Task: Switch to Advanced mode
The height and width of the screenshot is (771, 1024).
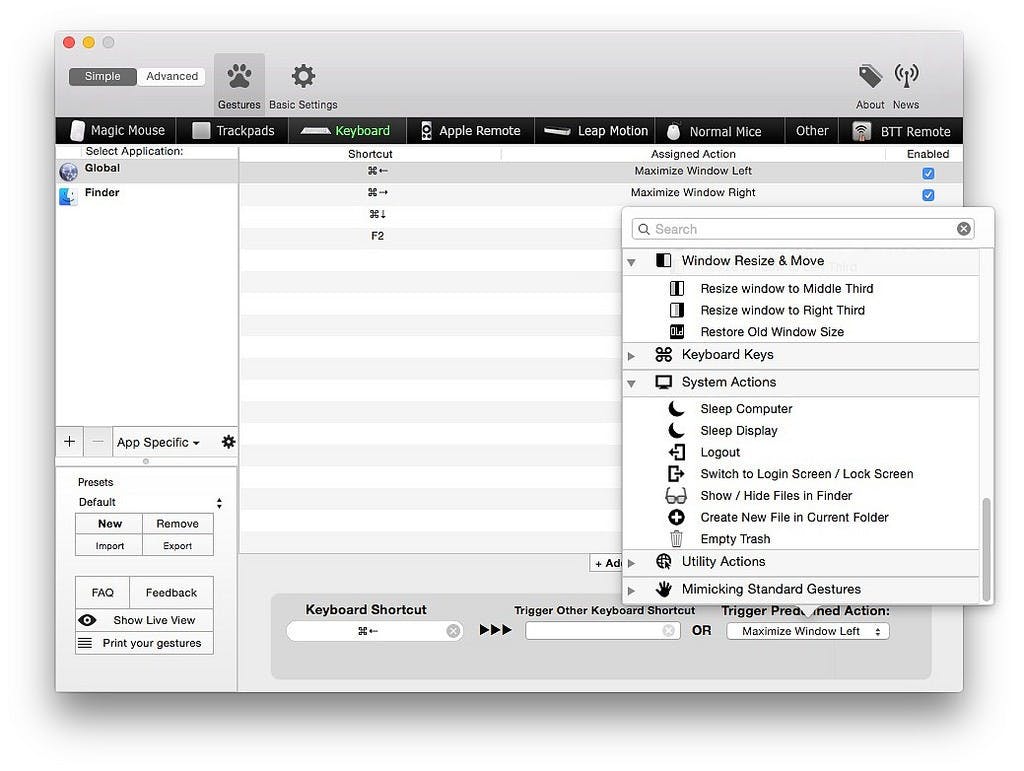Action: pos(172,76)
